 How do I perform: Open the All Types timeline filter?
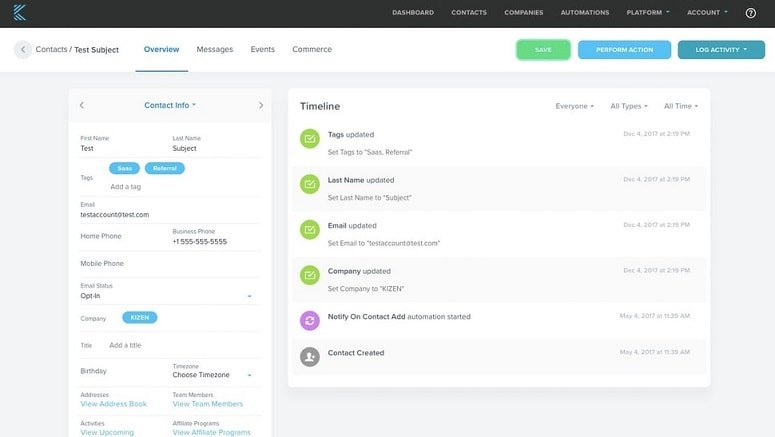pos(629,106)
